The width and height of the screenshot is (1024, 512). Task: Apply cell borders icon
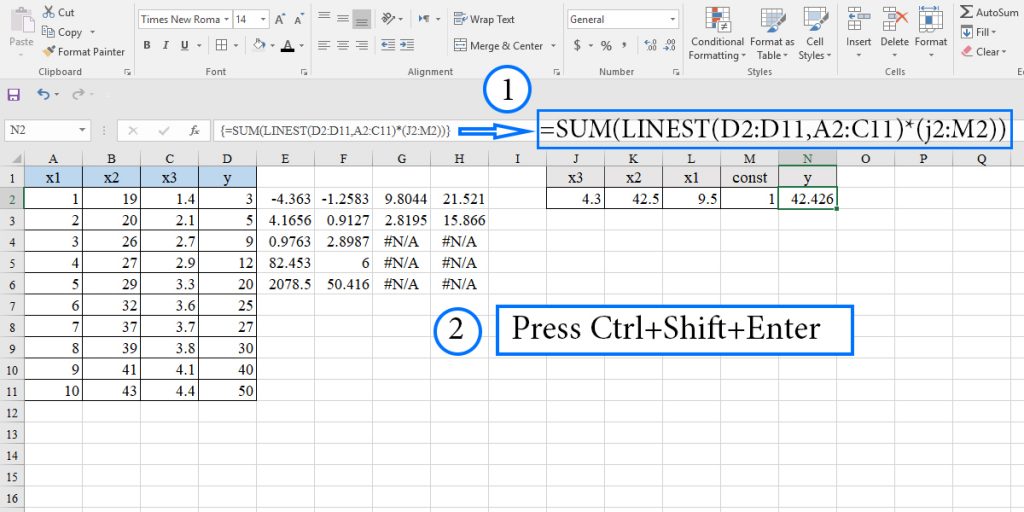(x=221, y=45)
